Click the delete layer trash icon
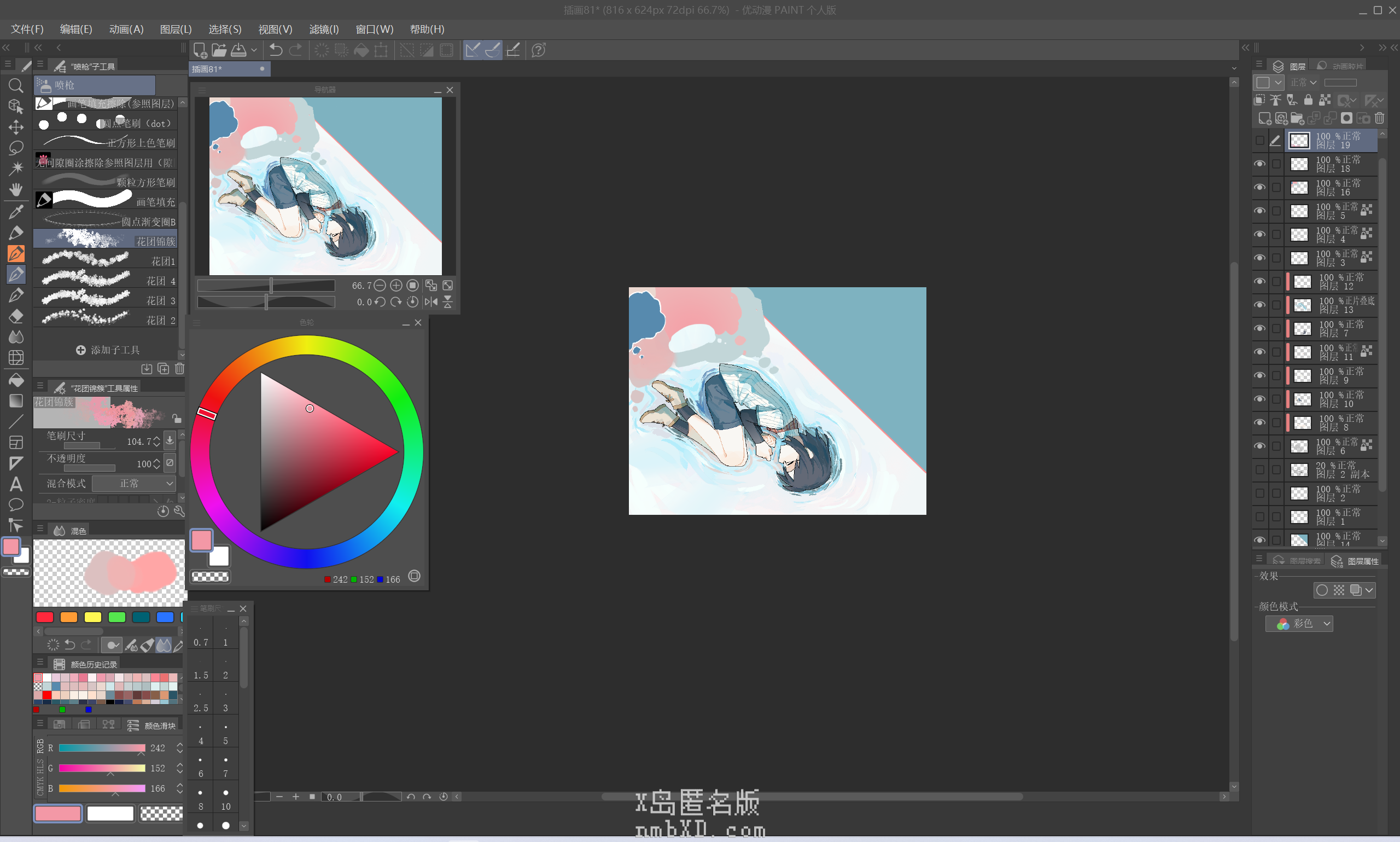 tap(1379, 118)
